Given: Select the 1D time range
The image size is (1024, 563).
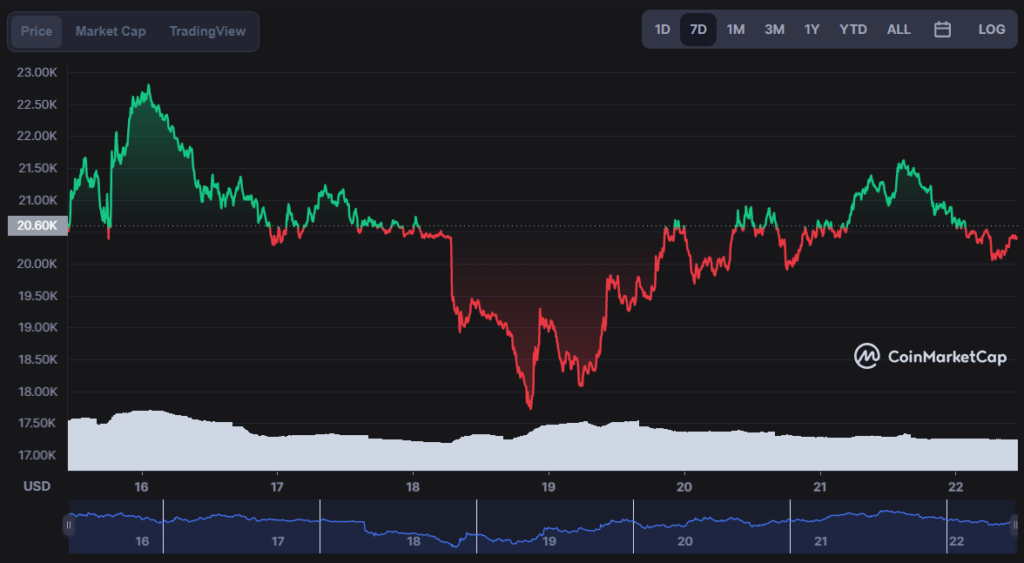Looking at the screenshot, I should tap(662, 29).
